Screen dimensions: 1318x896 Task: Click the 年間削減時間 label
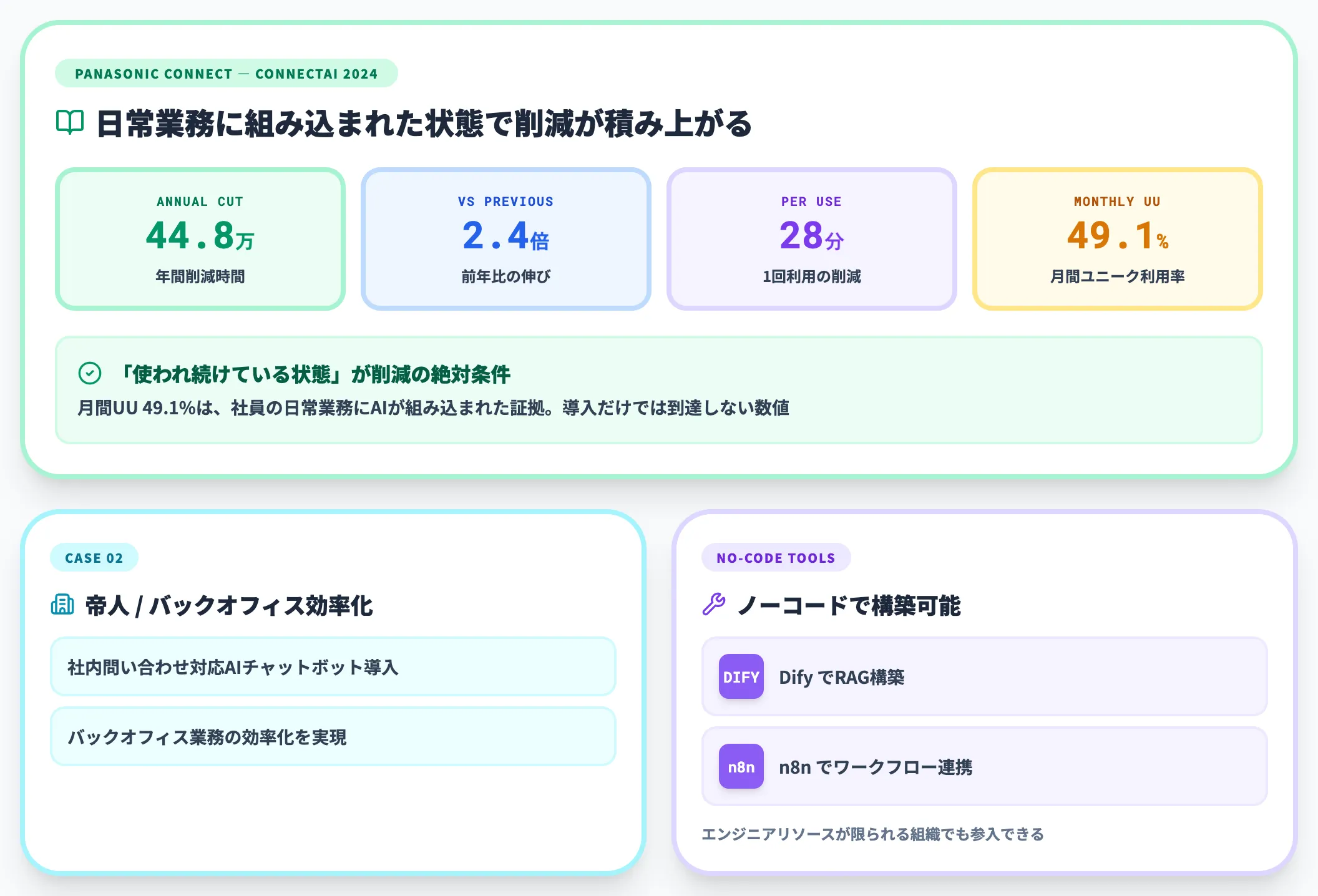point(200,276)
